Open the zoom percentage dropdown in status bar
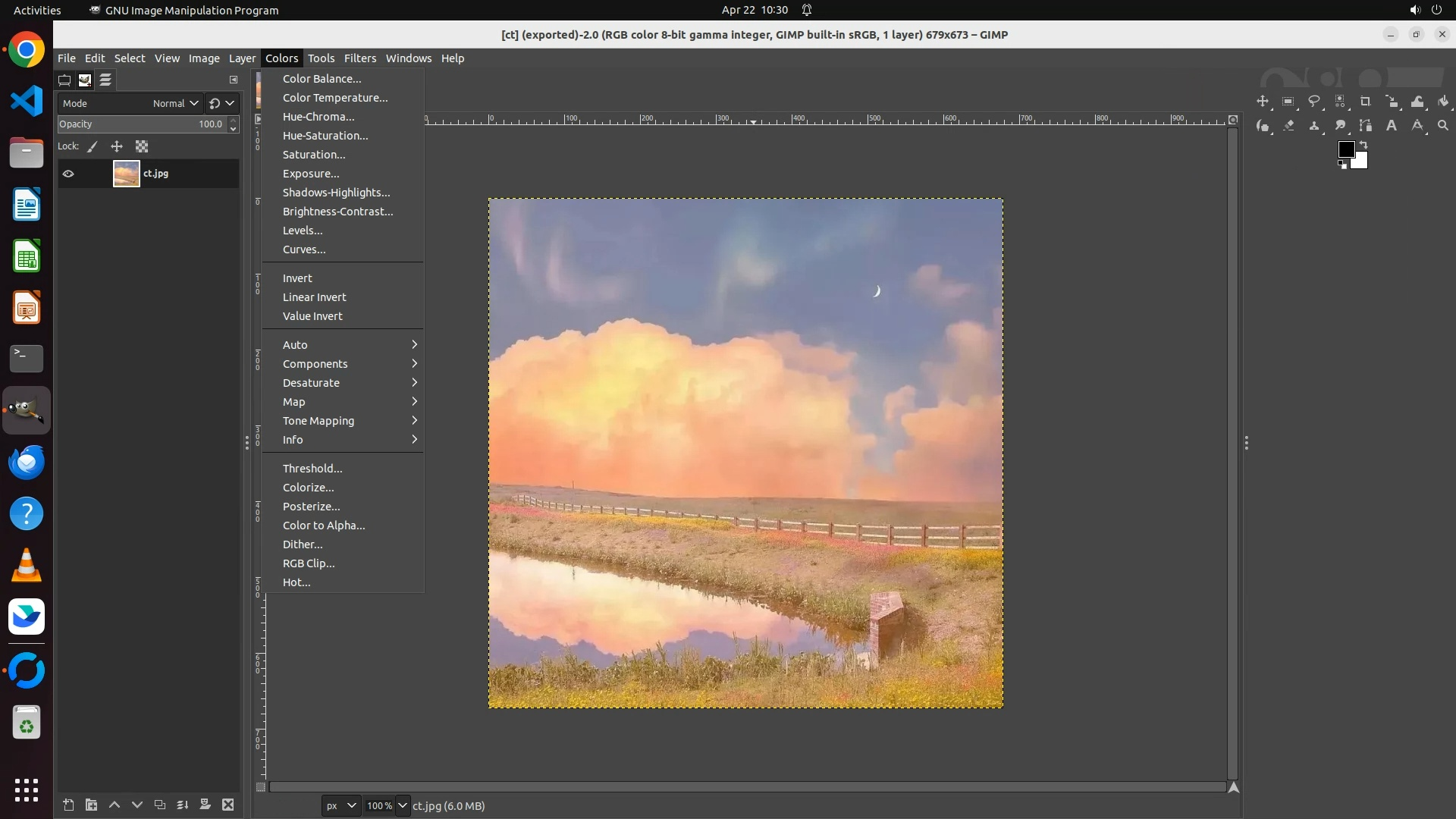 coord(403,805)
